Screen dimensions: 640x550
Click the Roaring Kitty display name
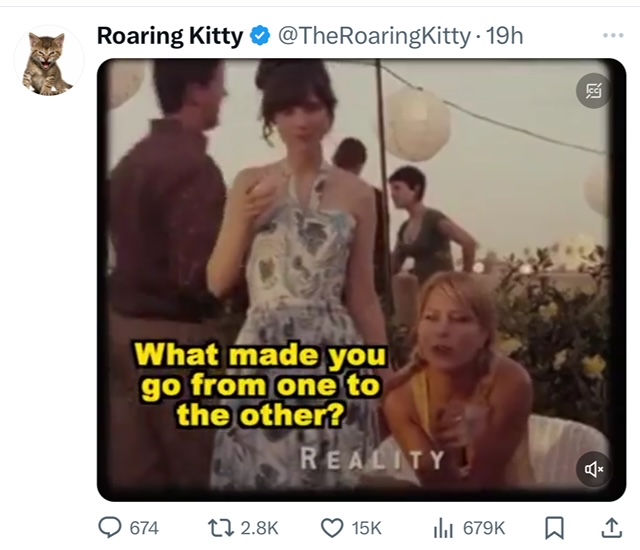[169, 37]
